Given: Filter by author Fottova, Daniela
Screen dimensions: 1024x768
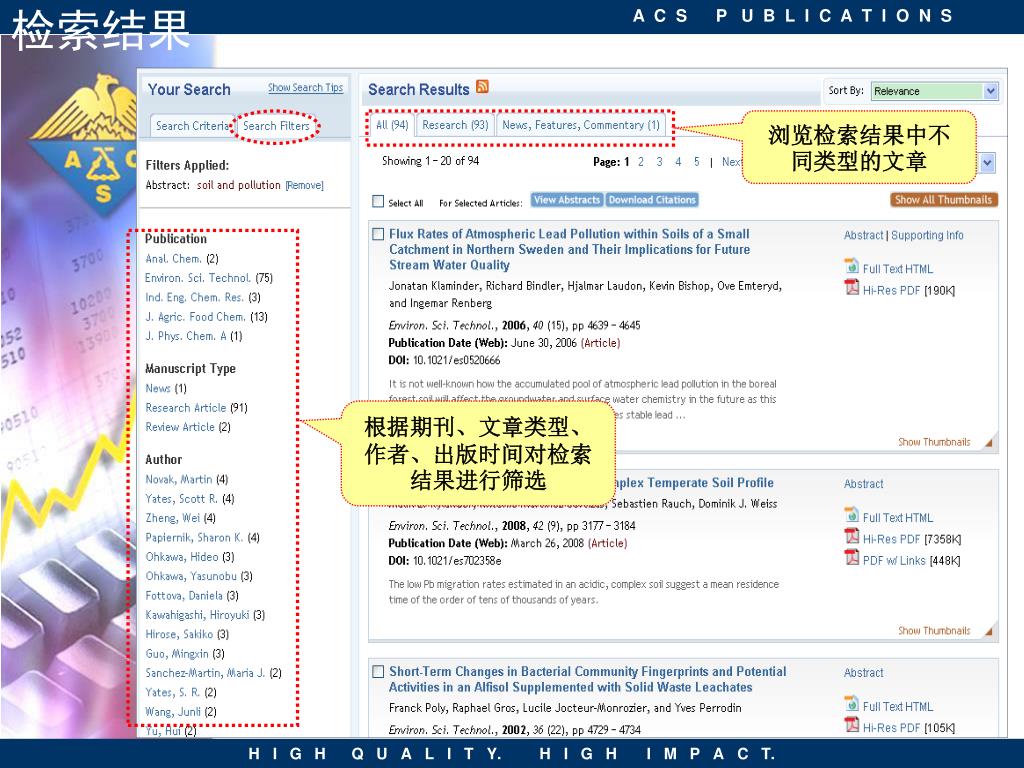Looking at the screenshot, I should point(184,596).
